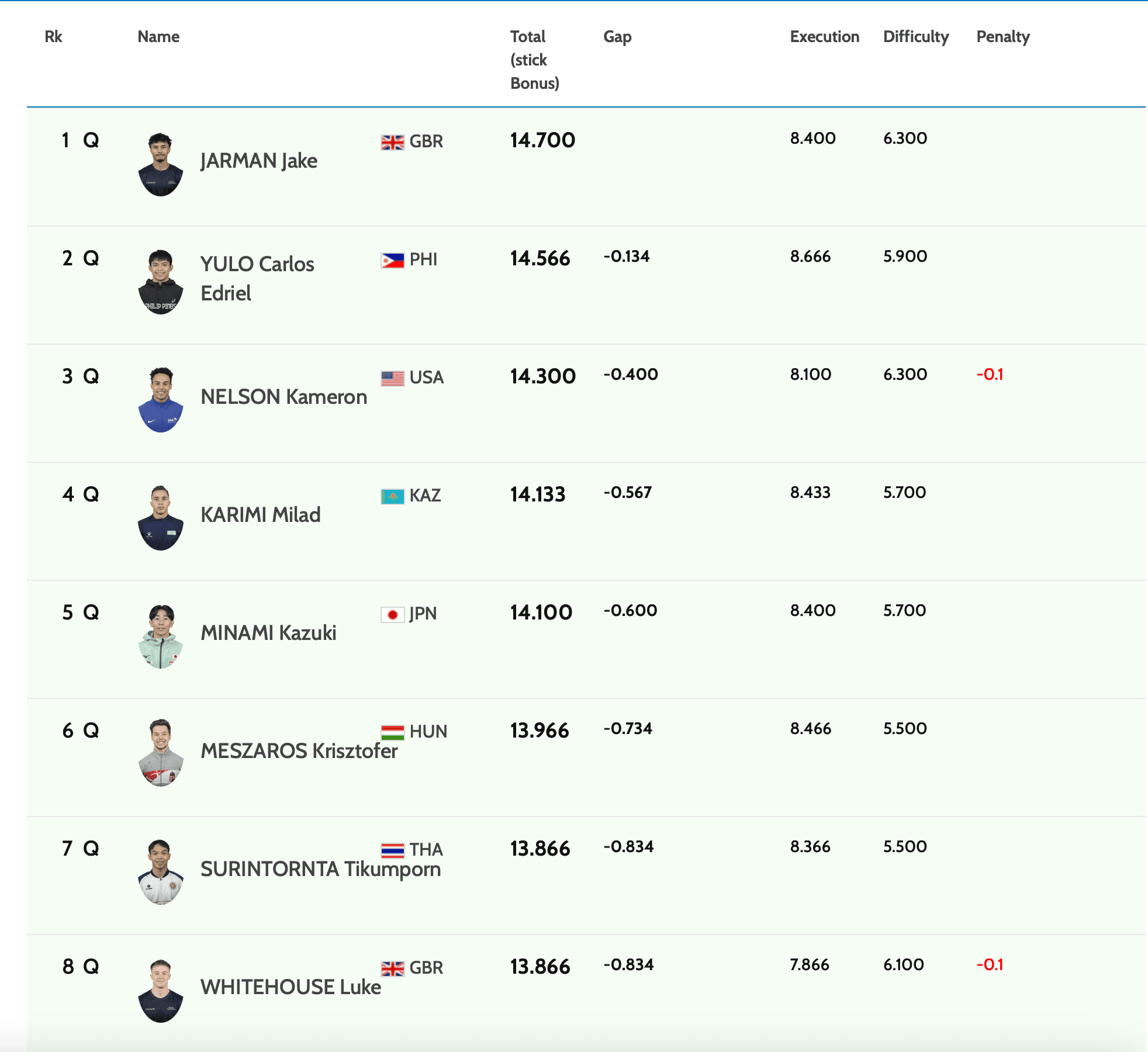
Task: Click KARIMI Milad's athlete photo
Action: point(161,518)
